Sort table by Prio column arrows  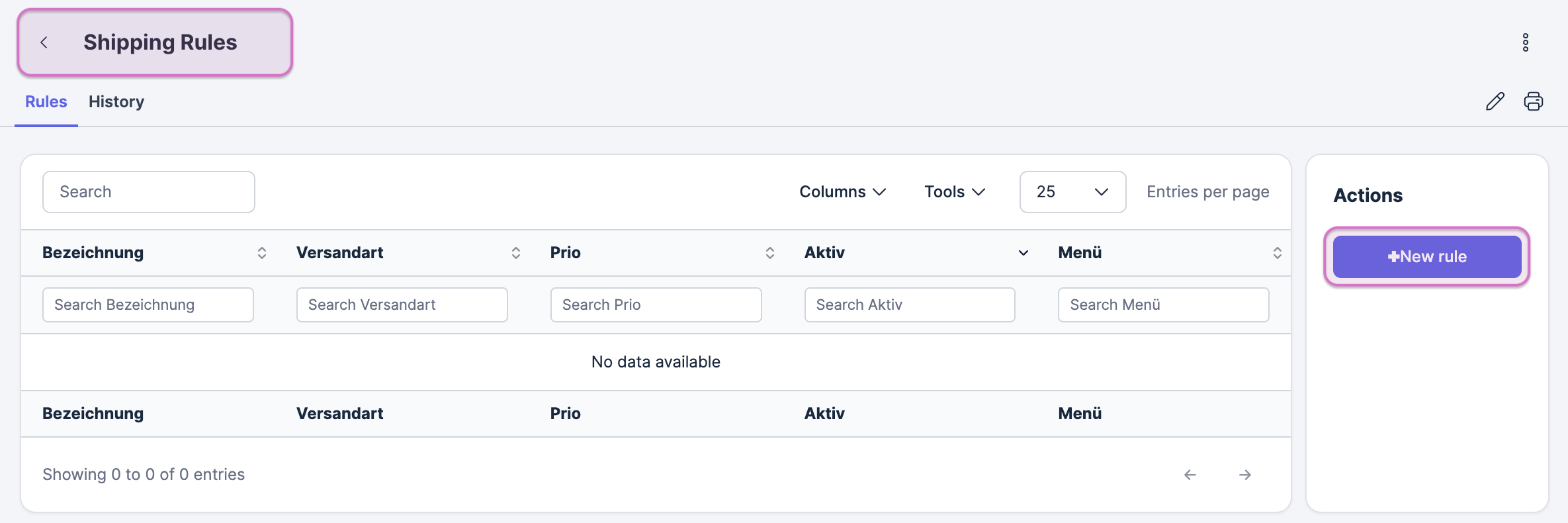click(769, 253)
